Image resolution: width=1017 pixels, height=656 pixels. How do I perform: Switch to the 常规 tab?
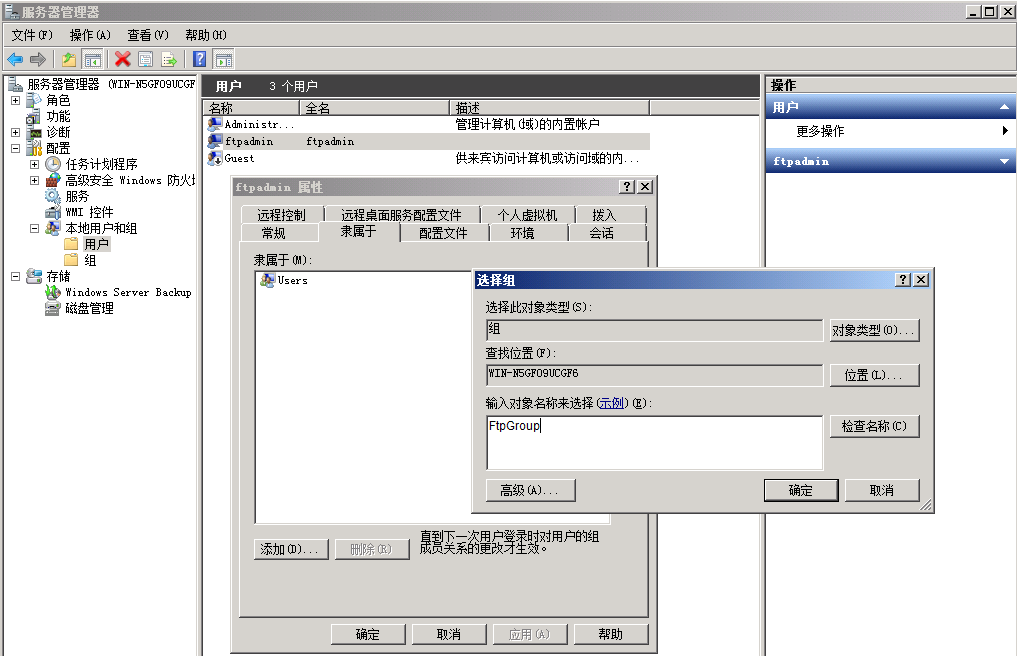pos(273,233)
